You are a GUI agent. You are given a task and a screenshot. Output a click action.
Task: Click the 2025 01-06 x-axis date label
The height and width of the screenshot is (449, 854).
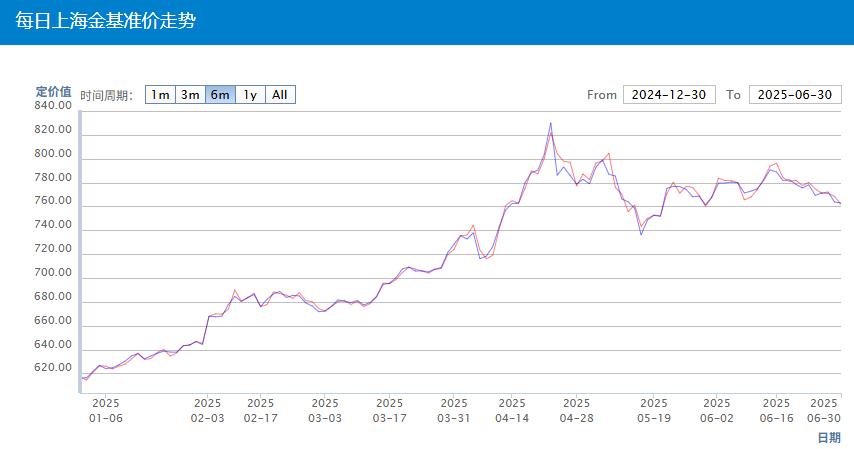(x=106, y=411)
